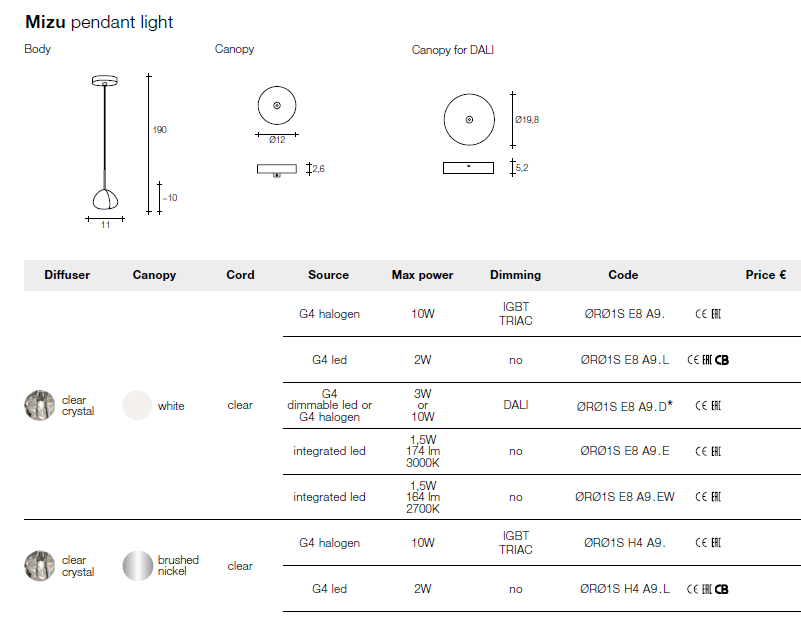Click the CE mark in the white-canopy G4 halogen row
Image resolution: width=801 pixels, height=622 pixels.
(701, 314)
